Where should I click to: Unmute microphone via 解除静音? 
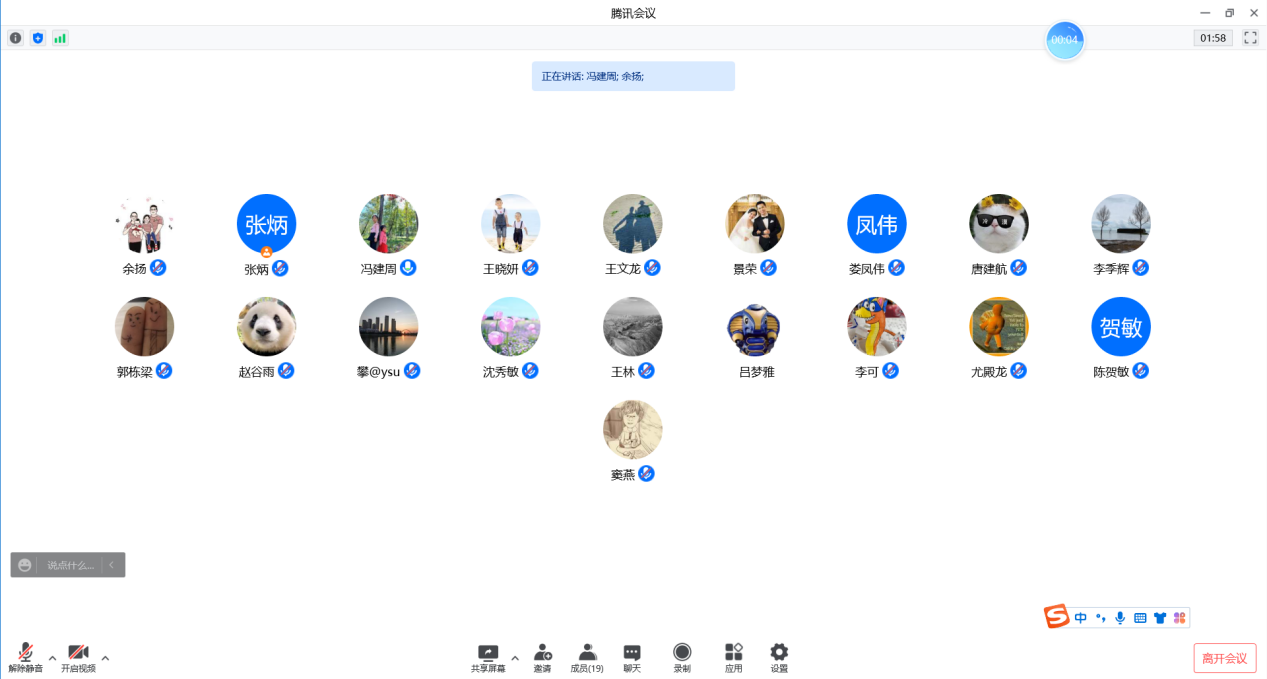tap(25, 657)
